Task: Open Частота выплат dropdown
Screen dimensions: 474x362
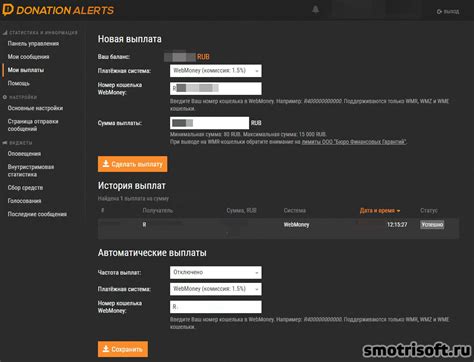Action: click(x=216, y=272)
